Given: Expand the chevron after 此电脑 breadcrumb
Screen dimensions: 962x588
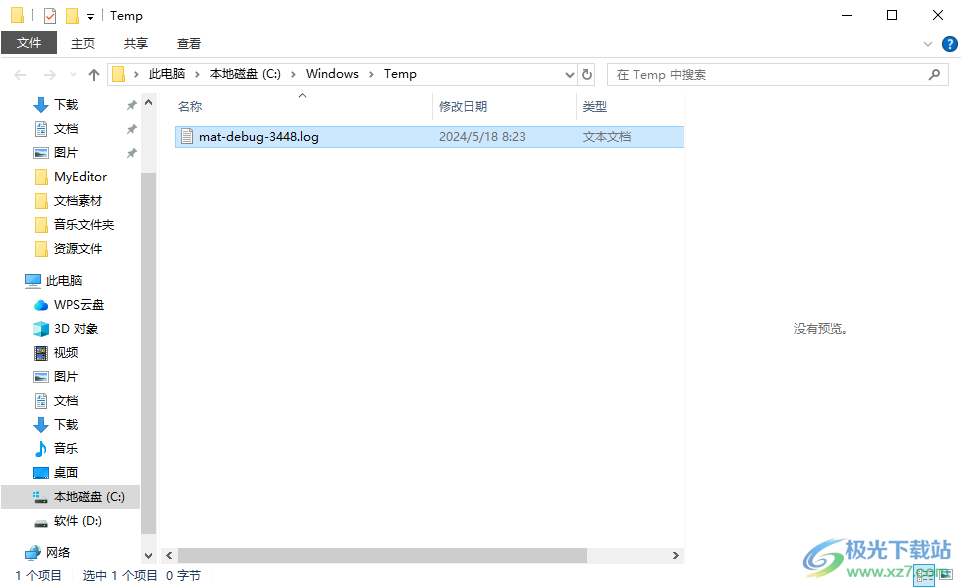Looking at the screenshot, I should [198, 74].
